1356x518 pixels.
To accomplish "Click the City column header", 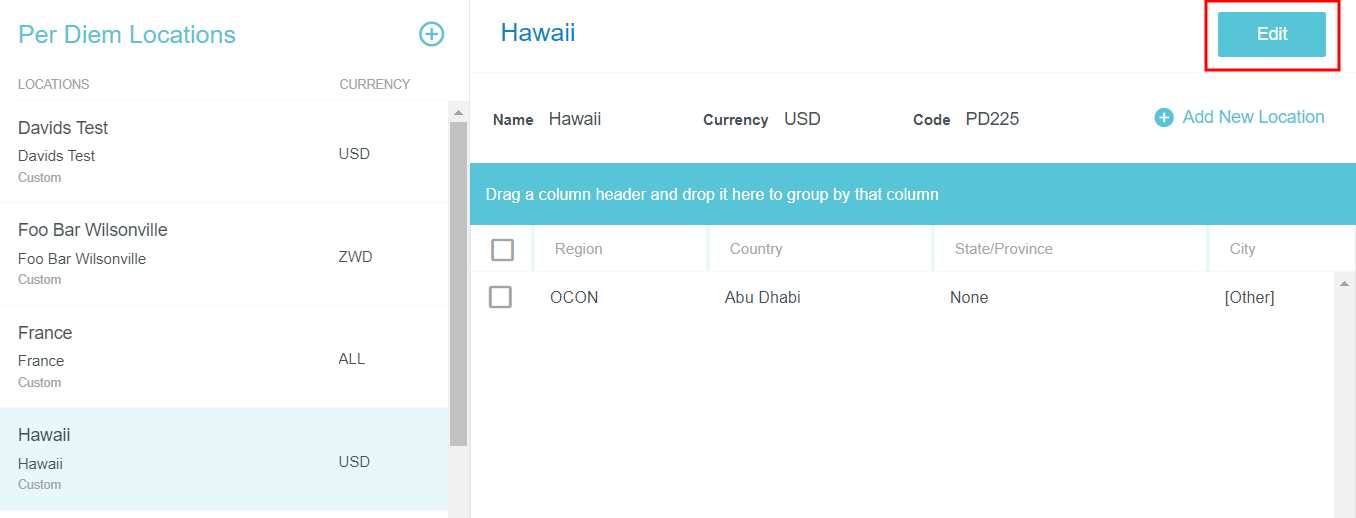I will click(x=1242, y=249).
